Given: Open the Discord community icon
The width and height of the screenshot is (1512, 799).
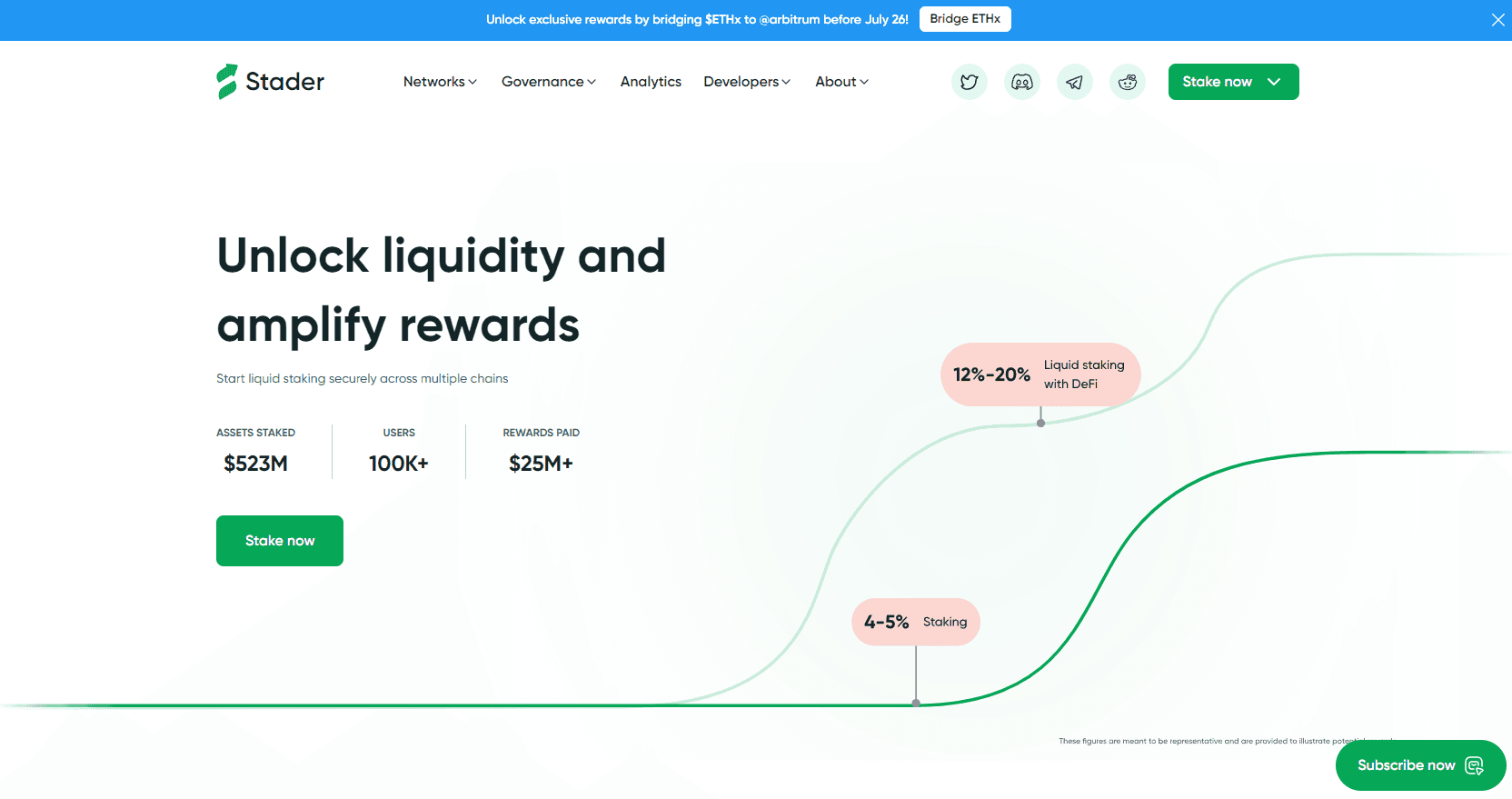Looking at the screenshot, I should click(1022, 82).
